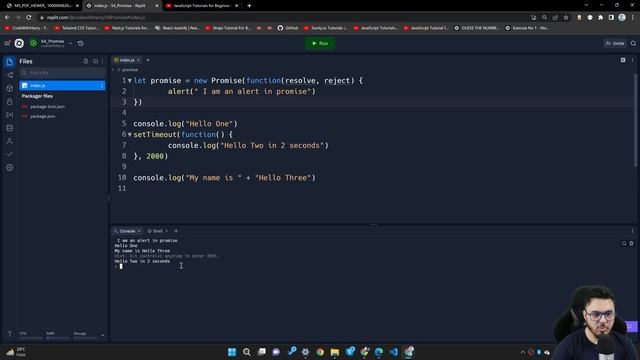Select index.js in the file tree
Screen dimensions: 640x360
click(62, 85)
